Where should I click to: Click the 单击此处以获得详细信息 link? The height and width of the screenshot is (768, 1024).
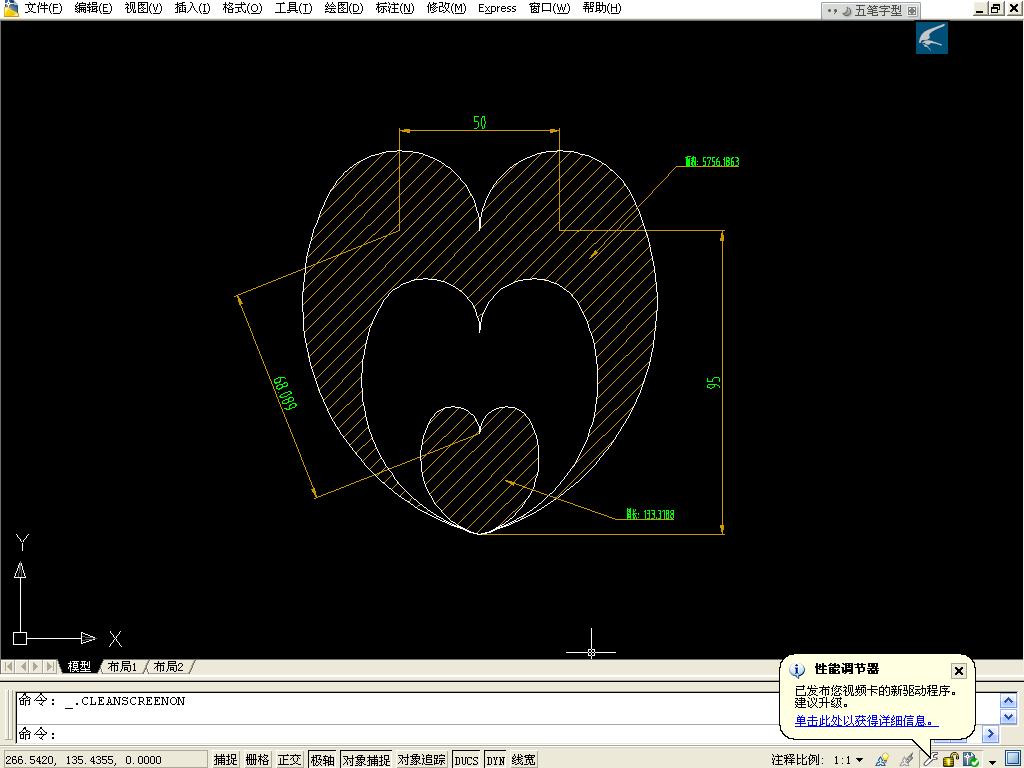tap(867, 720)
